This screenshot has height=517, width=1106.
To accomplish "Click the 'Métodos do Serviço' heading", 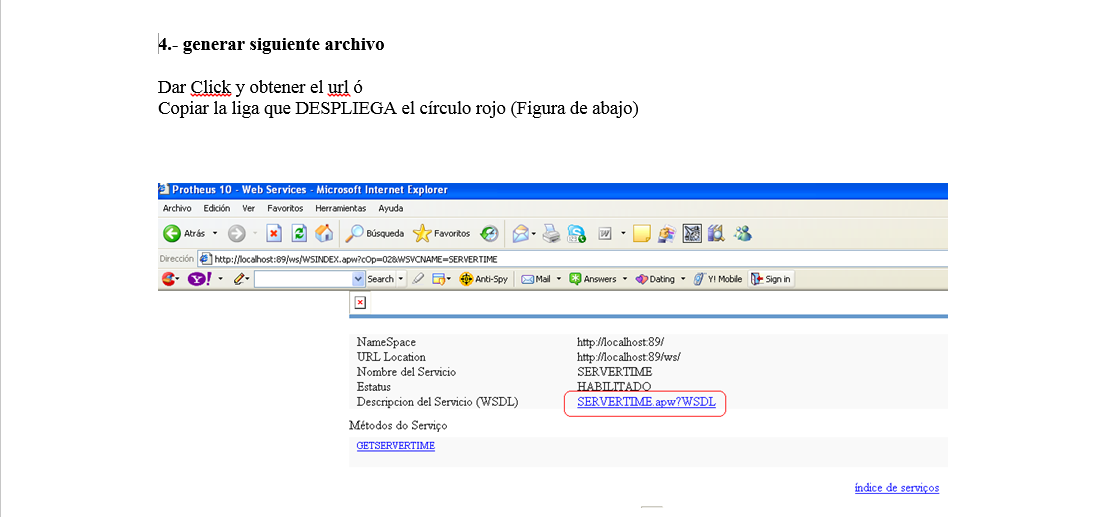I will point(398,425).
